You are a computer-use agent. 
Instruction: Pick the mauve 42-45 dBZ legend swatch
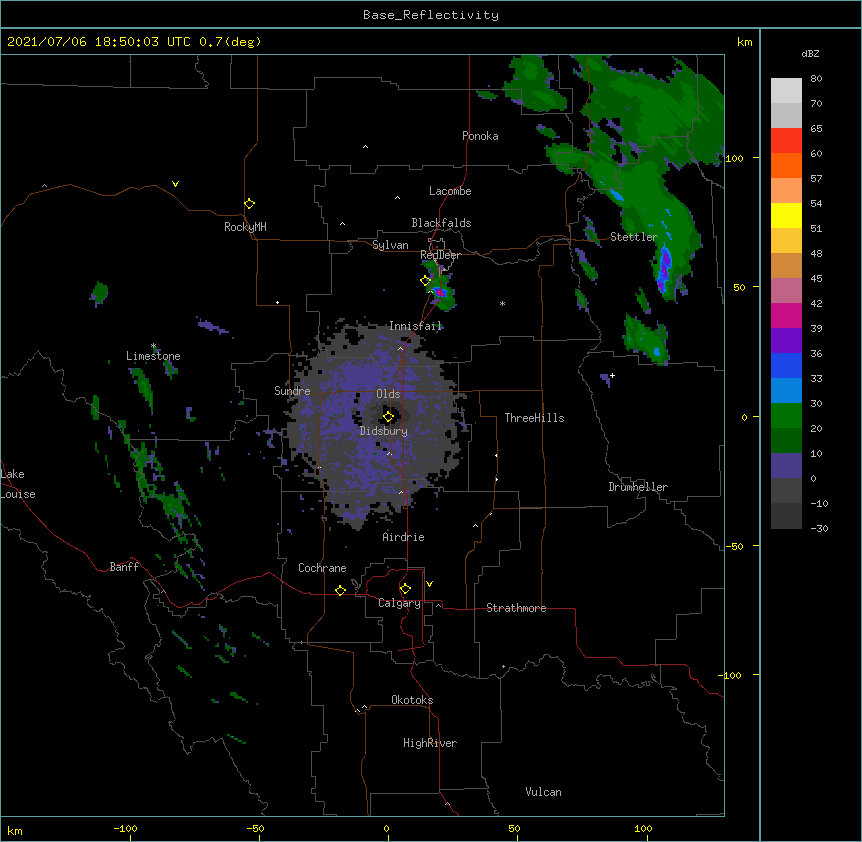[786, 291]
